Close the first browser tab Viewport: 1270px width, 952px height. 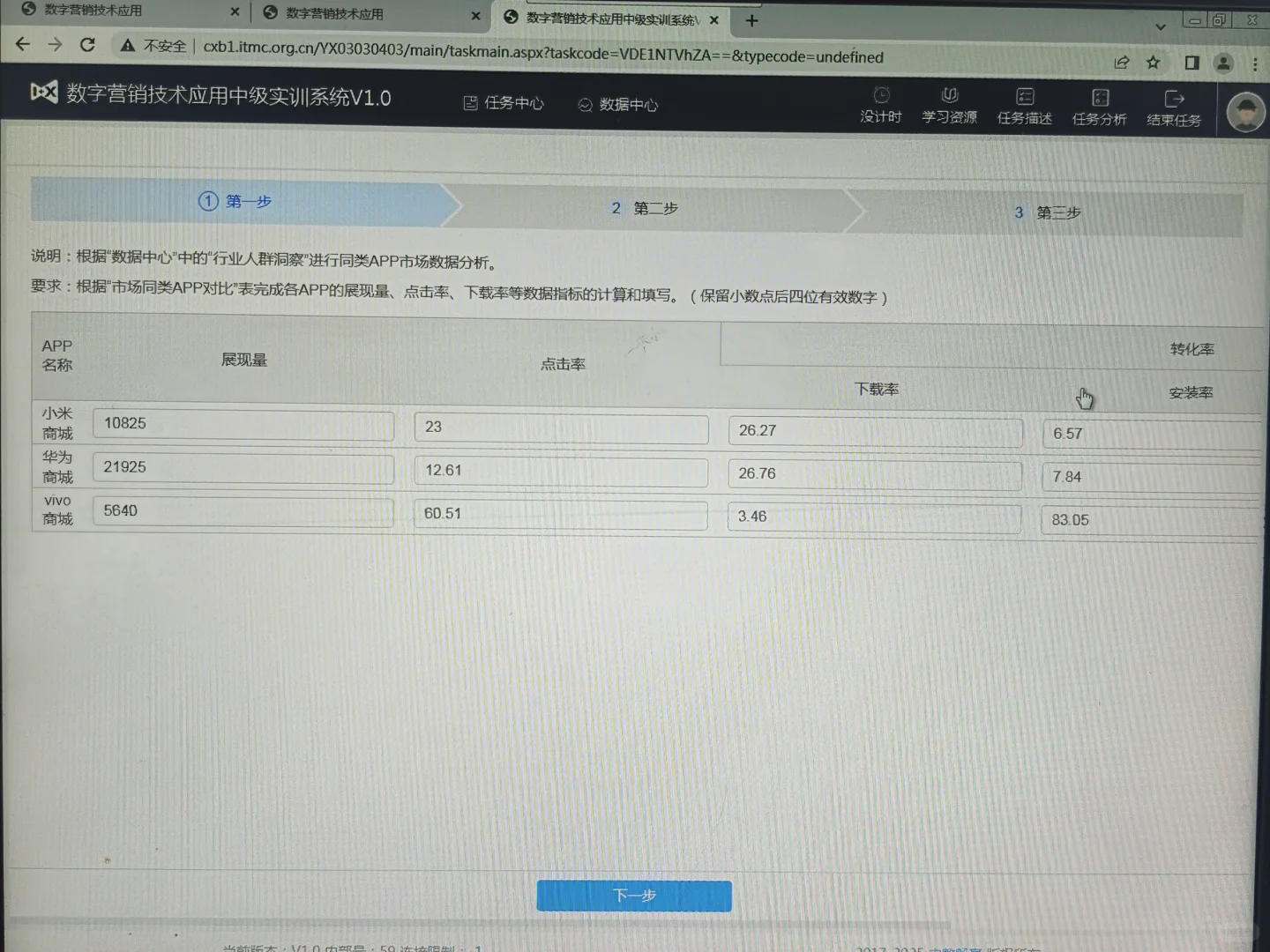pyautogui.click(x=235, y=11)
